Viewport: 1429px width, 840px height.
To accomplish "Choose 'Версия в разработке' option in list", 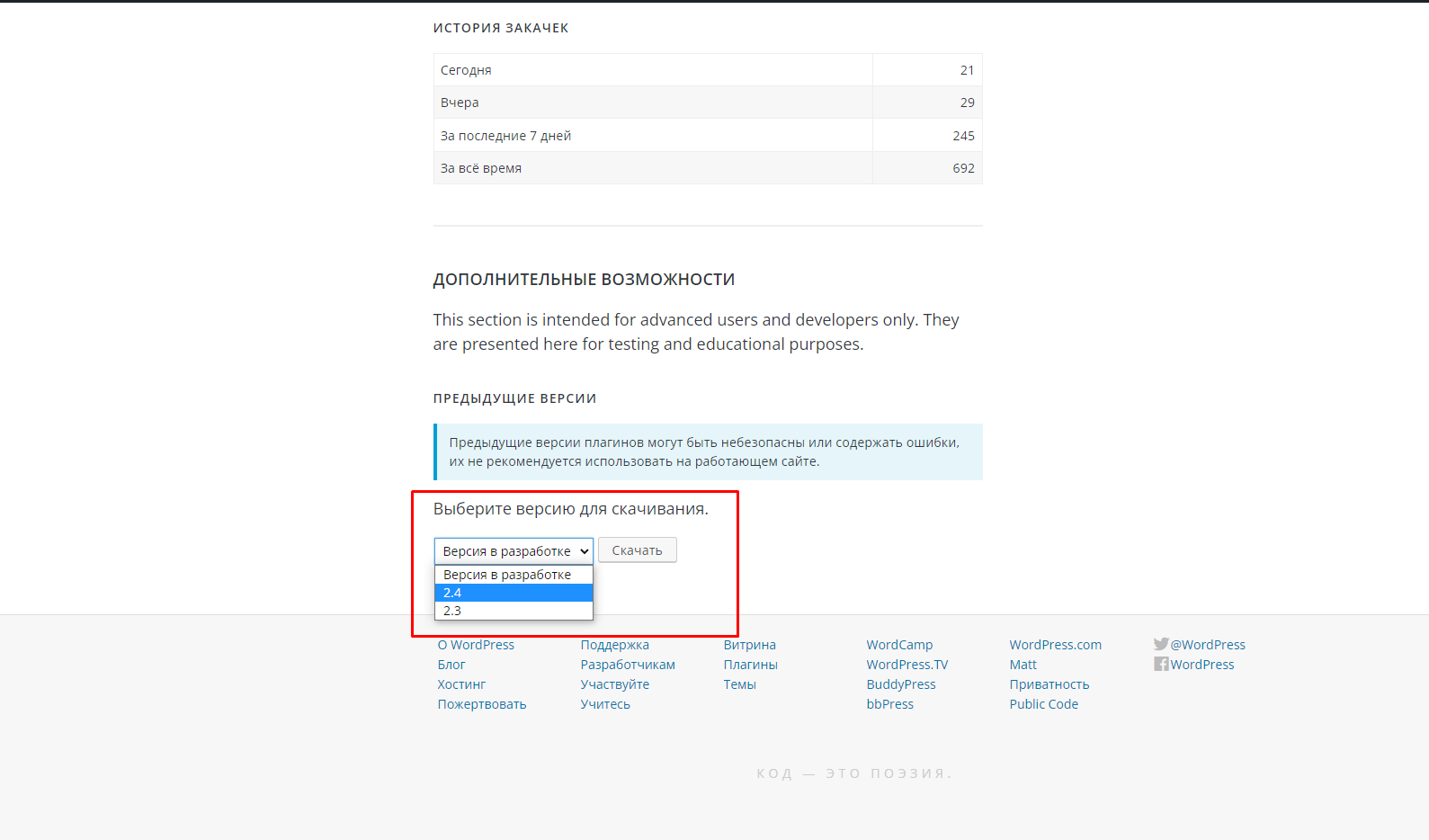I will pos(514,575).
